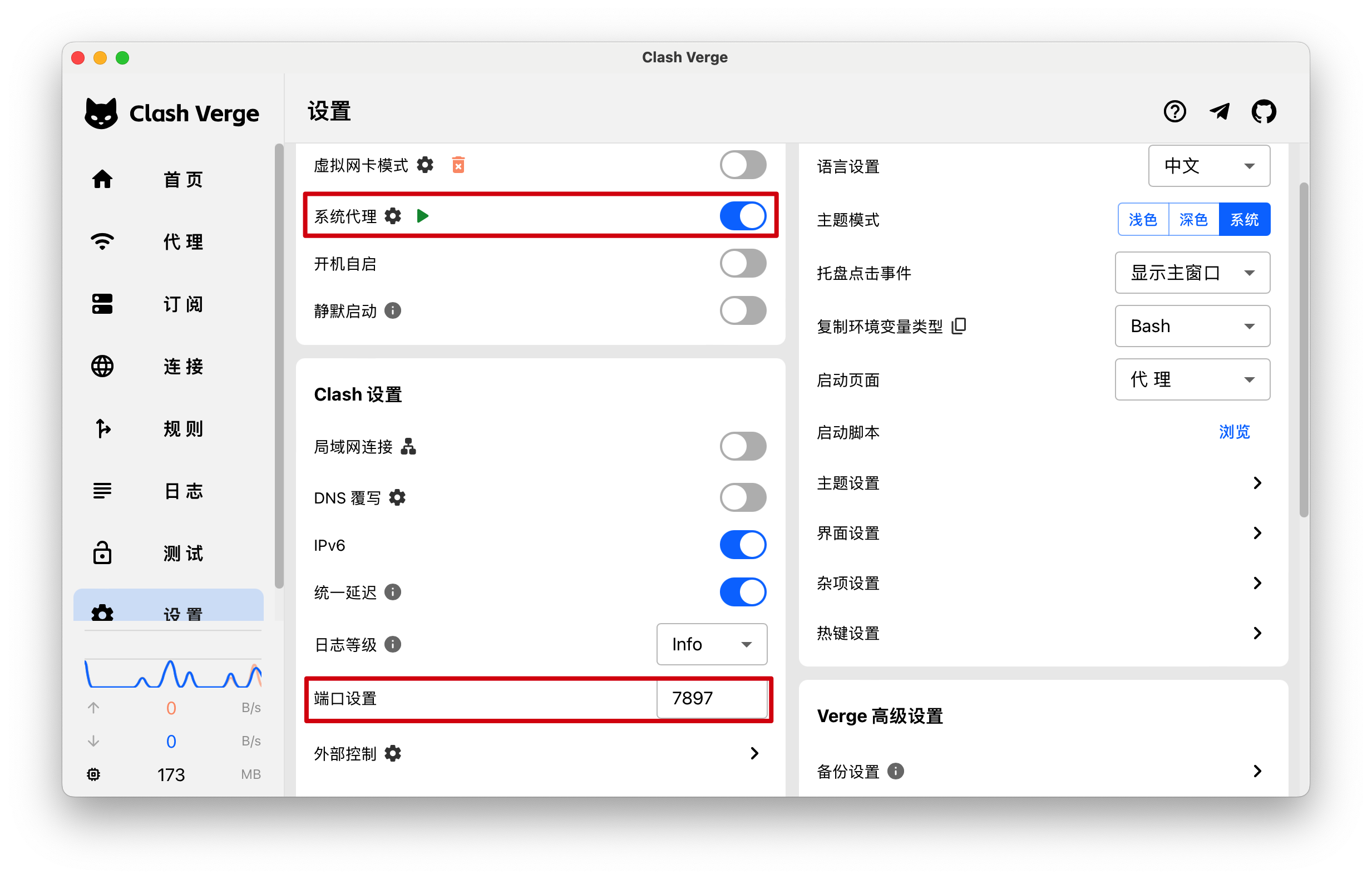Screen dimensions: 1372x879
Task: Turn off the 系统代理 toggle
Action: [x=743, y=216]
